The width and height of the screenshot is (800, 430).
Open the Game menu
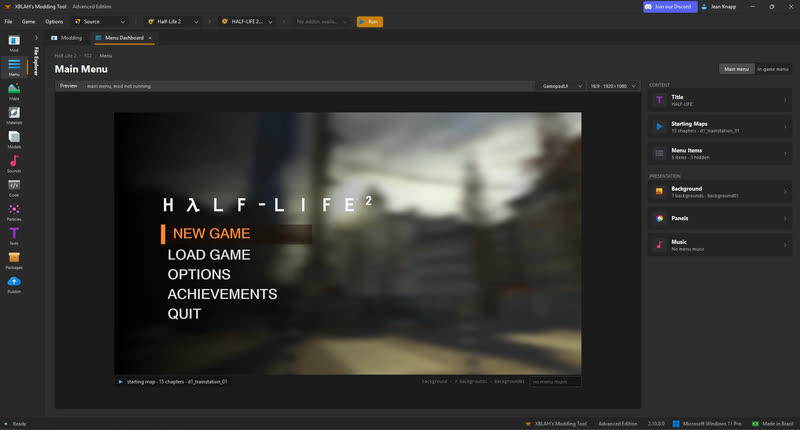29,21
